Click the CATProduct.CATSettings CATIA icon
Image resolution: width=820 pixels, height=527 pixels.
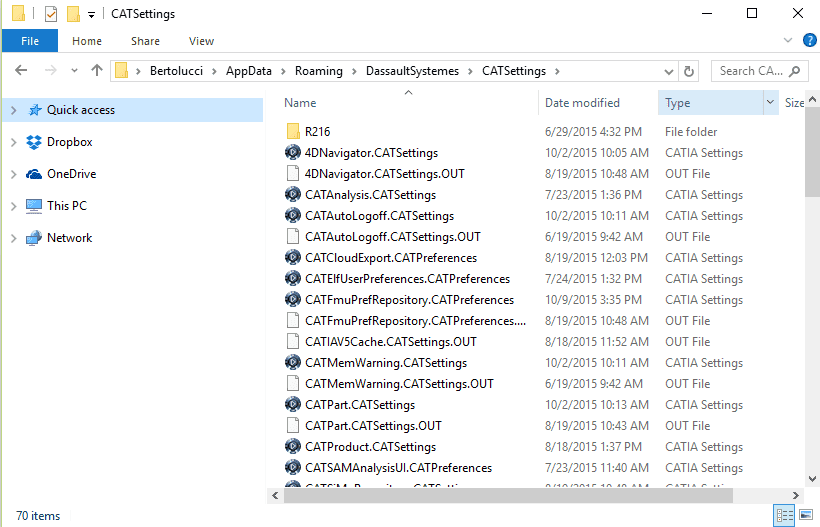(293, 446)
